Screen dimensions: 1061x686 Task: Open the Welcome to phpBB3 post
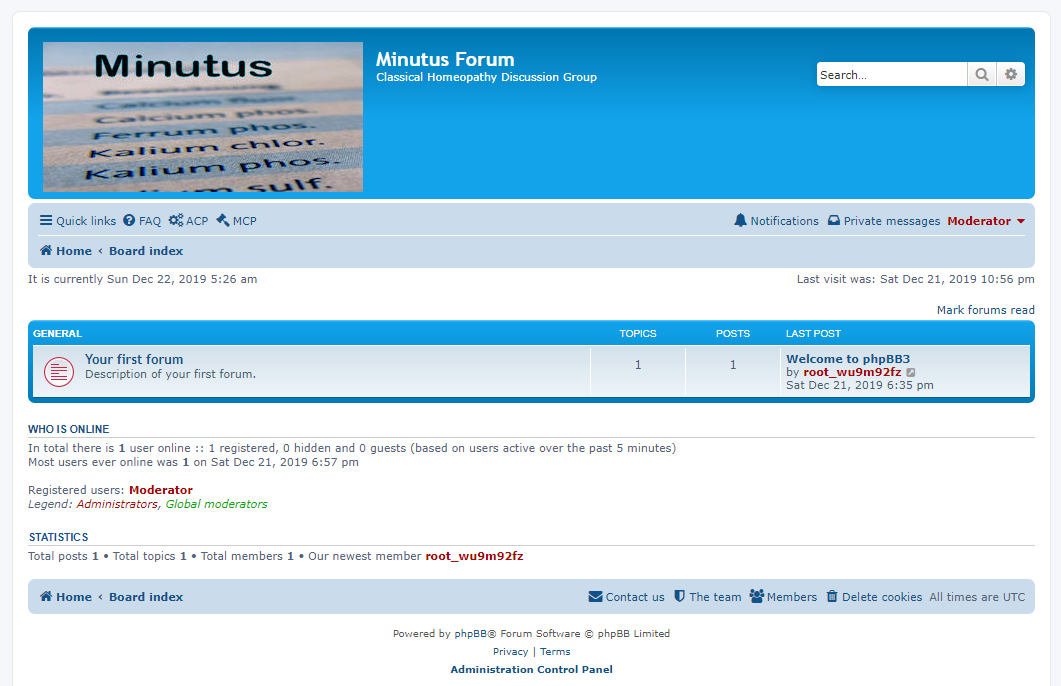click(847, 359)
